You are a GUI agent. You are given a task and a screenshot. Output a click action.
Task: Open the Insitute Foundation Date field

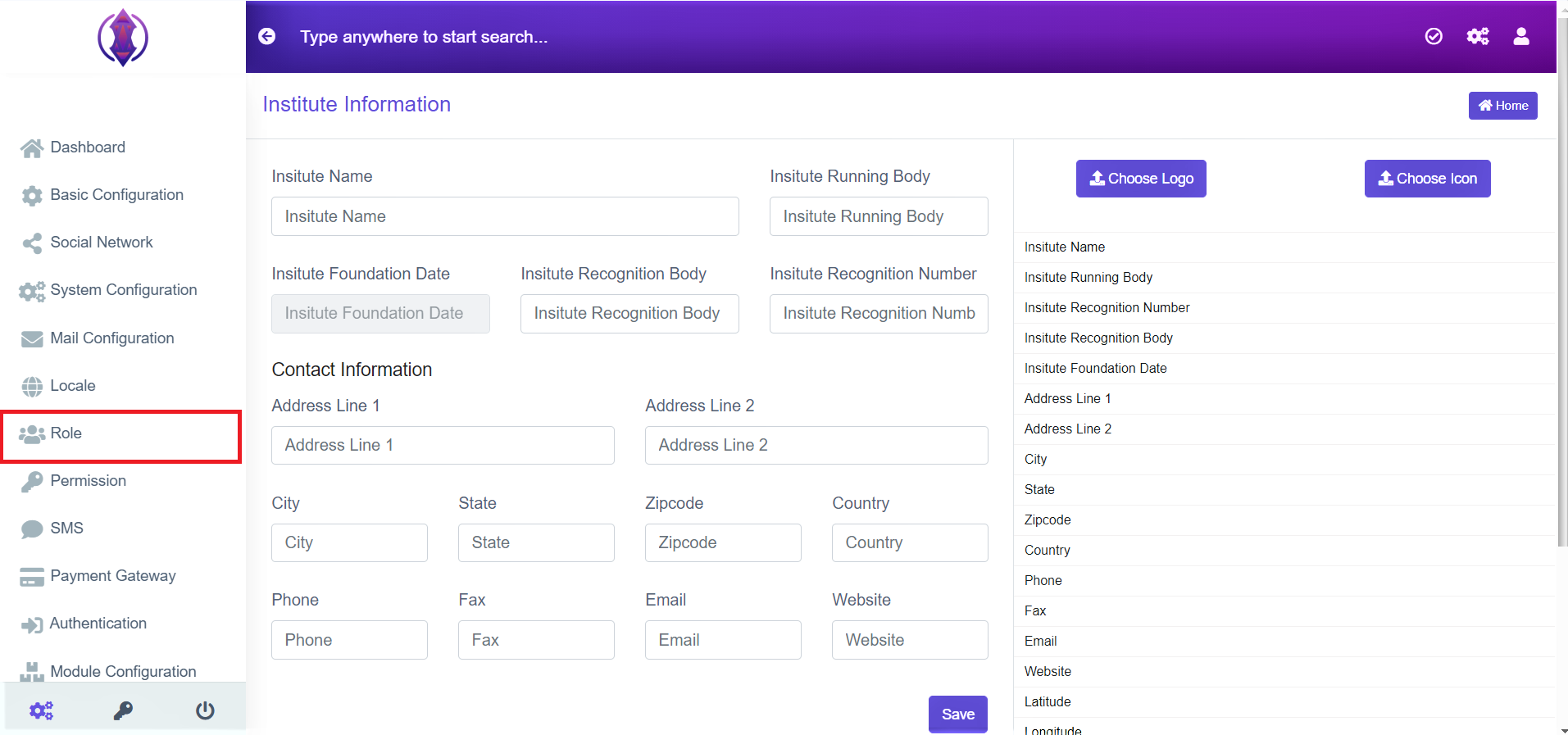point(380,314)
